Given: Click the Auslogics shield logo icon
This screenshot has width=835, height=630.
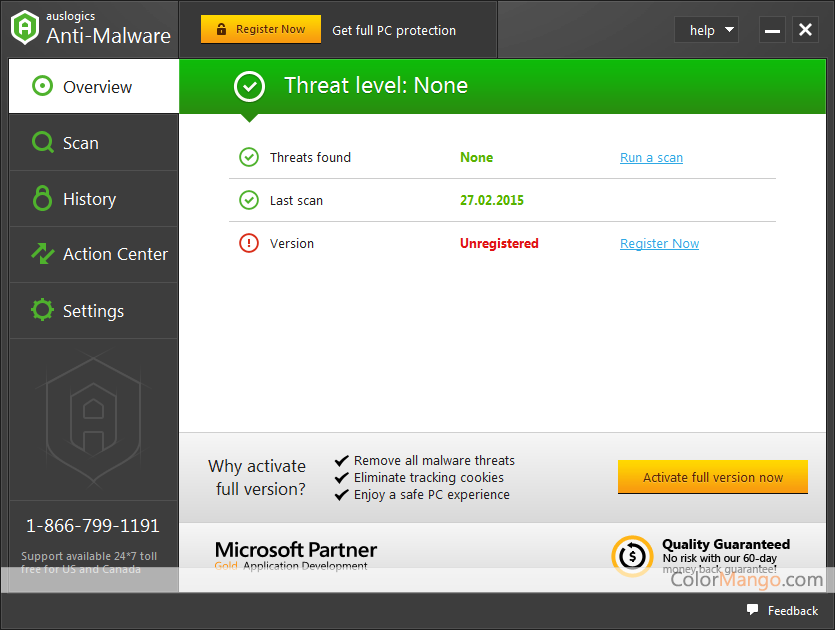Looking at the screenshot, I should 25,27.
